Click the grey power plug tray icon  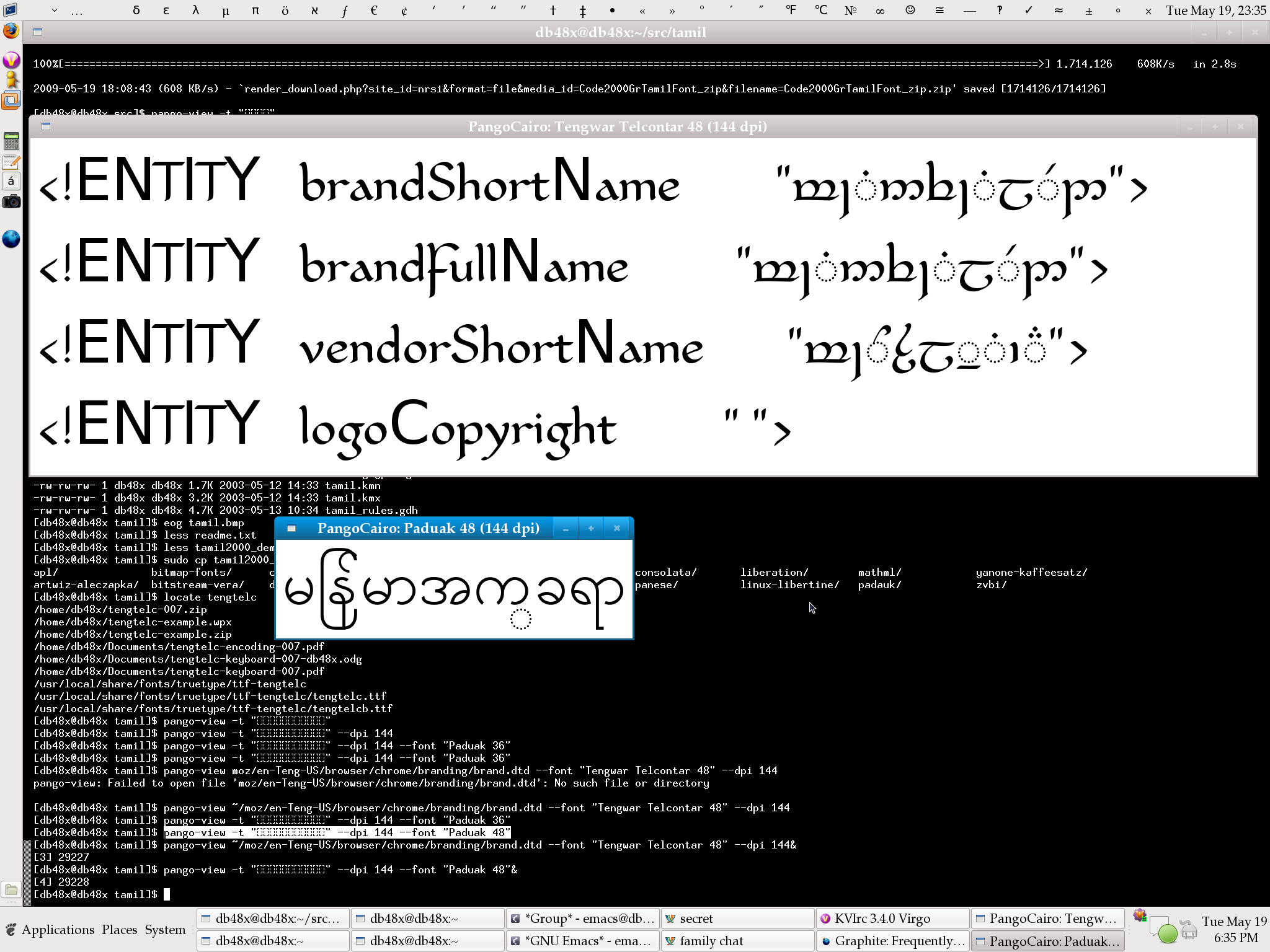click(1189, 930)
